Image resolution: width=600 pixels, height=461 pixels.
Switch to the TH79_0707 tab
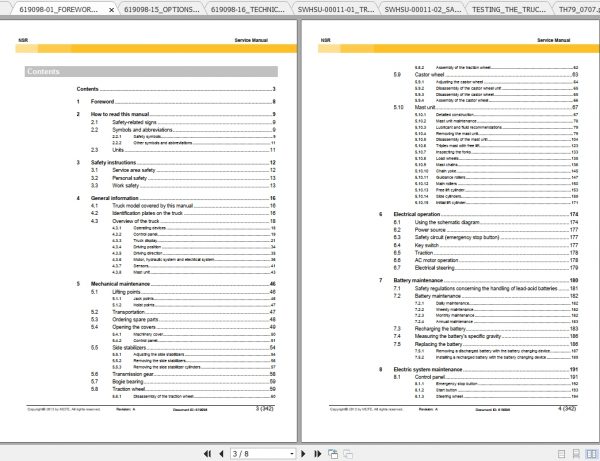coord(579,10)
